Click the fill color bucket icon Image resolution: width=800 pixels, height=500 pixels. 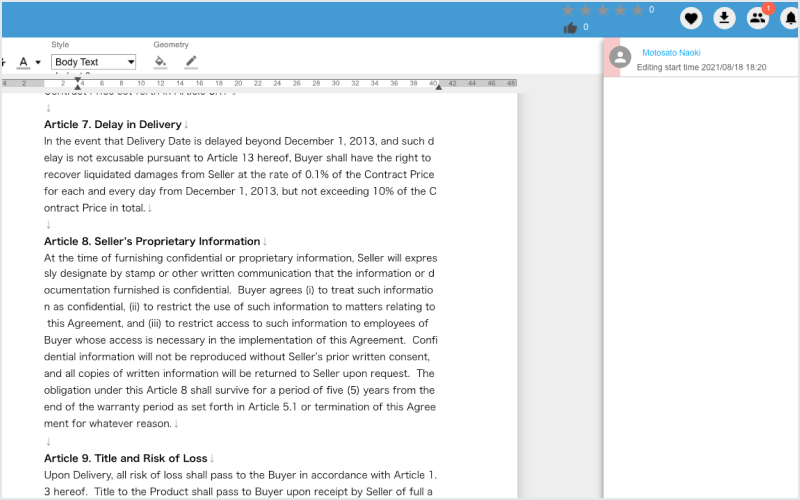(x=160, y=62)
